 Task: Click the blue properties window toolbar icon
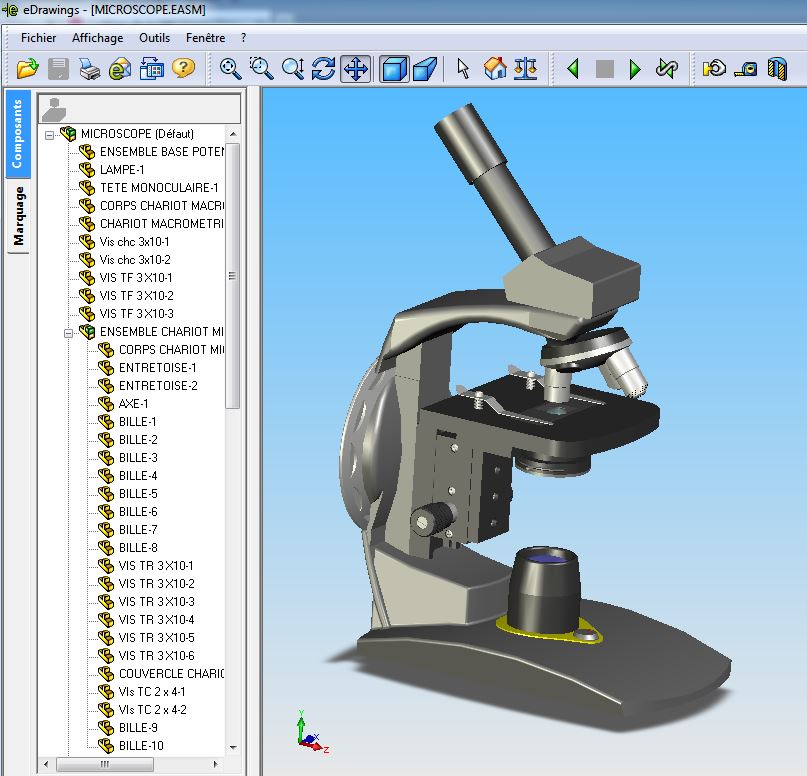pyautogui.click(x=152, y=69)
